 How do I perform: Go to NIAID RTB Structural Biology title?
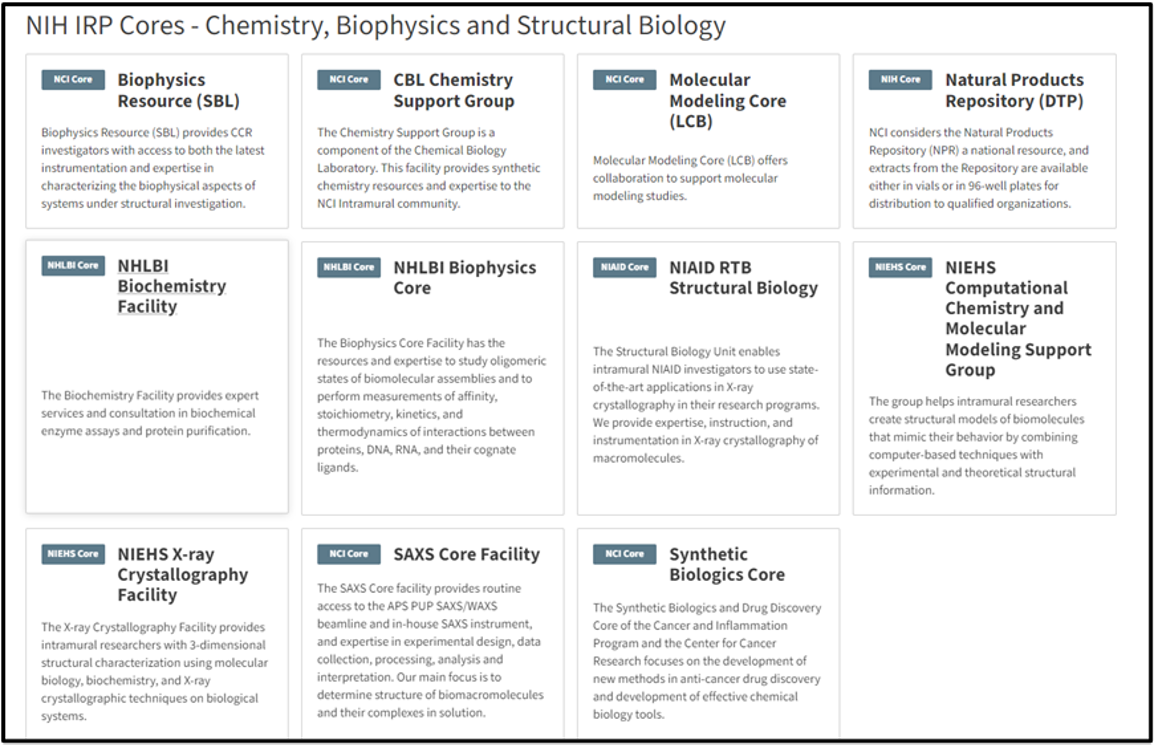(743, 277)
